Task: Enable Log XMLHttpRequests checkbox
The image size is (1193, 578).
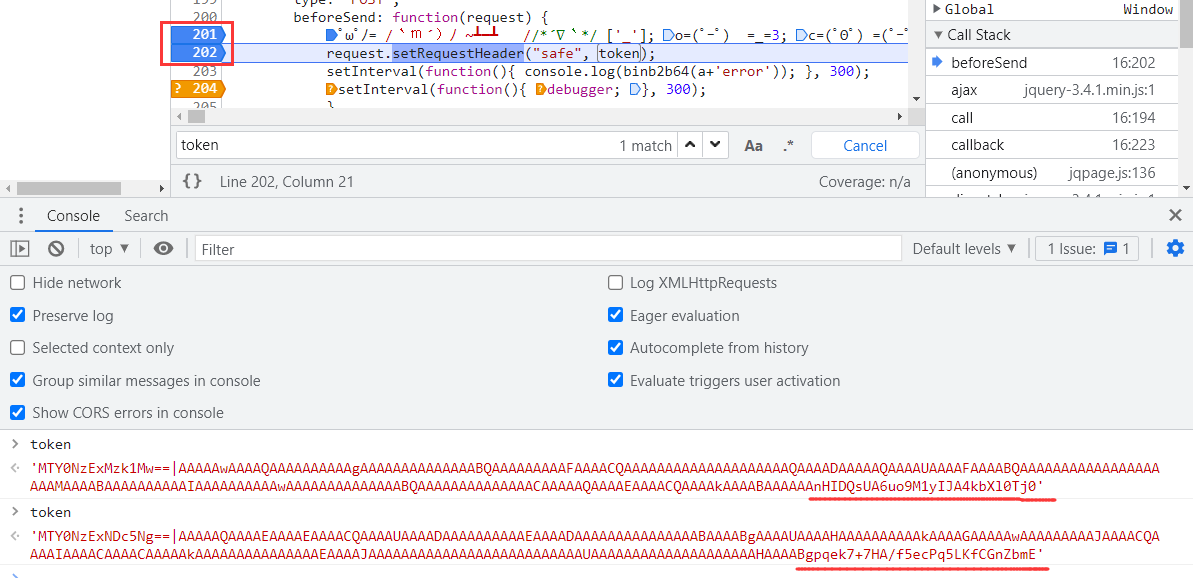Action: pyautogui.click(x=615, y=283)
